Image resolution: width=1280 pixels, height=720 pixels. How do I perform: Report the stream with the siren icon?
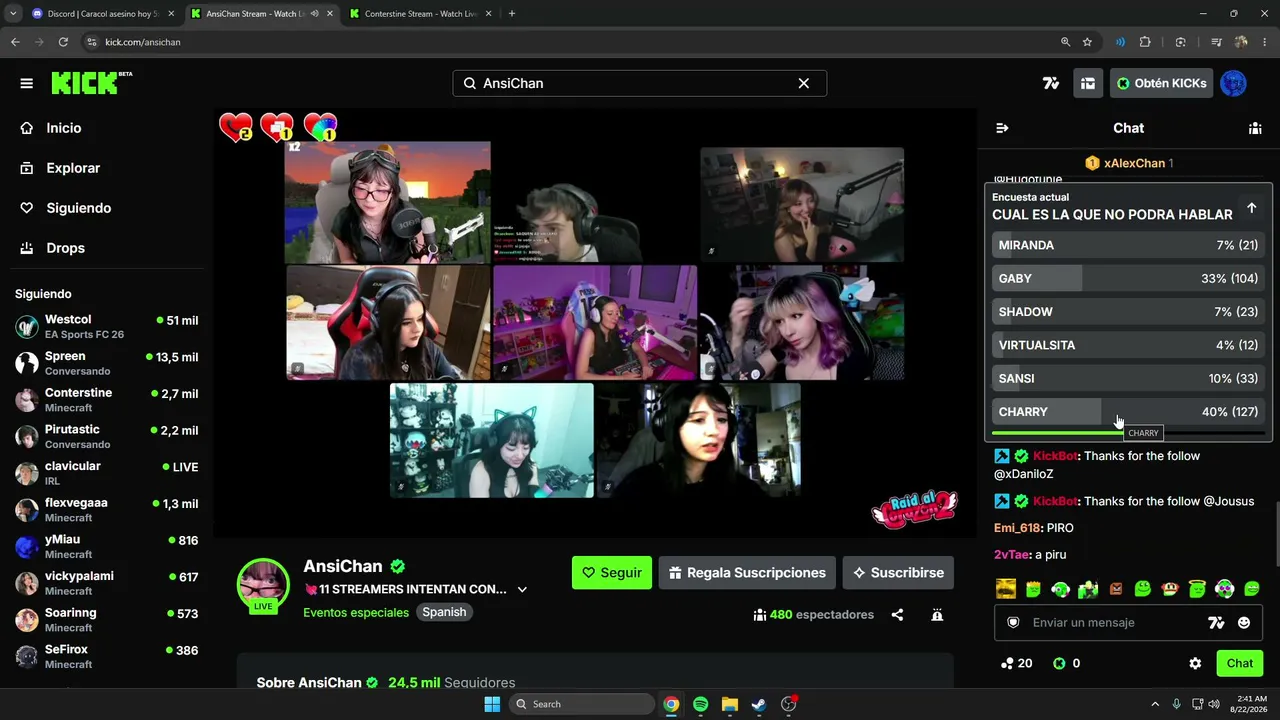click(x=937, y=615)
